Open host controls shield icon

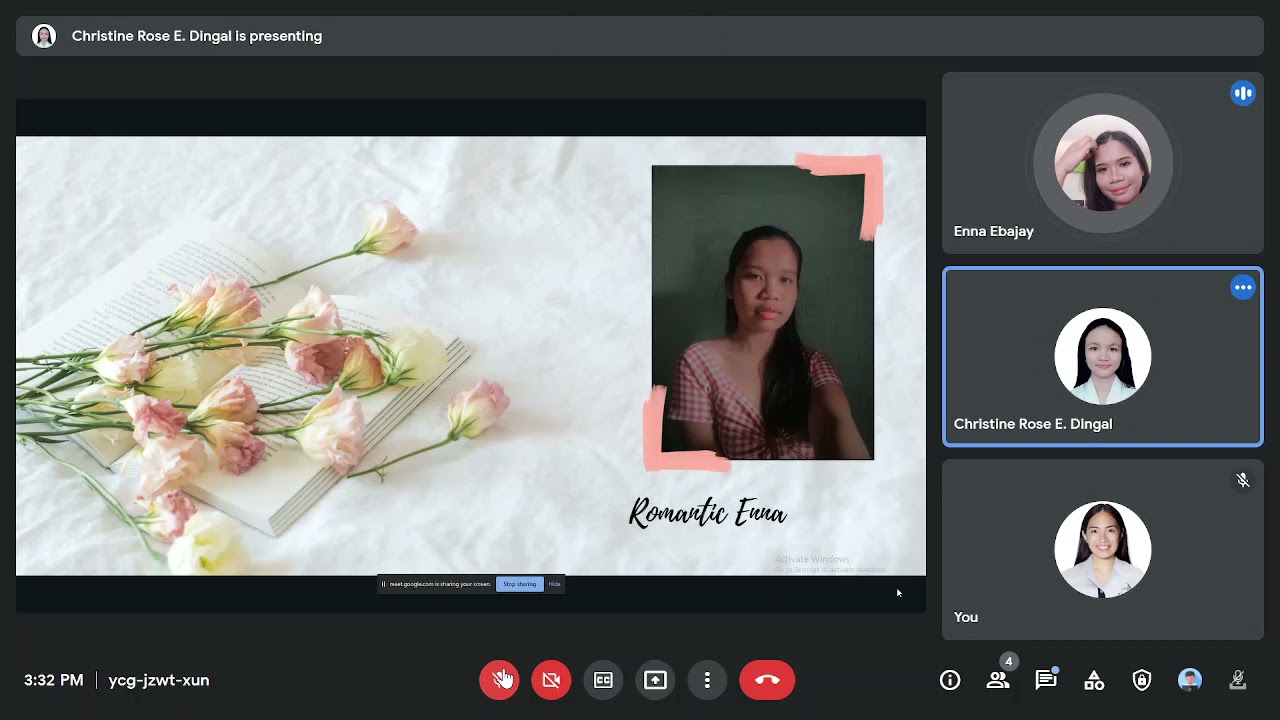[x=1142, y=680]
